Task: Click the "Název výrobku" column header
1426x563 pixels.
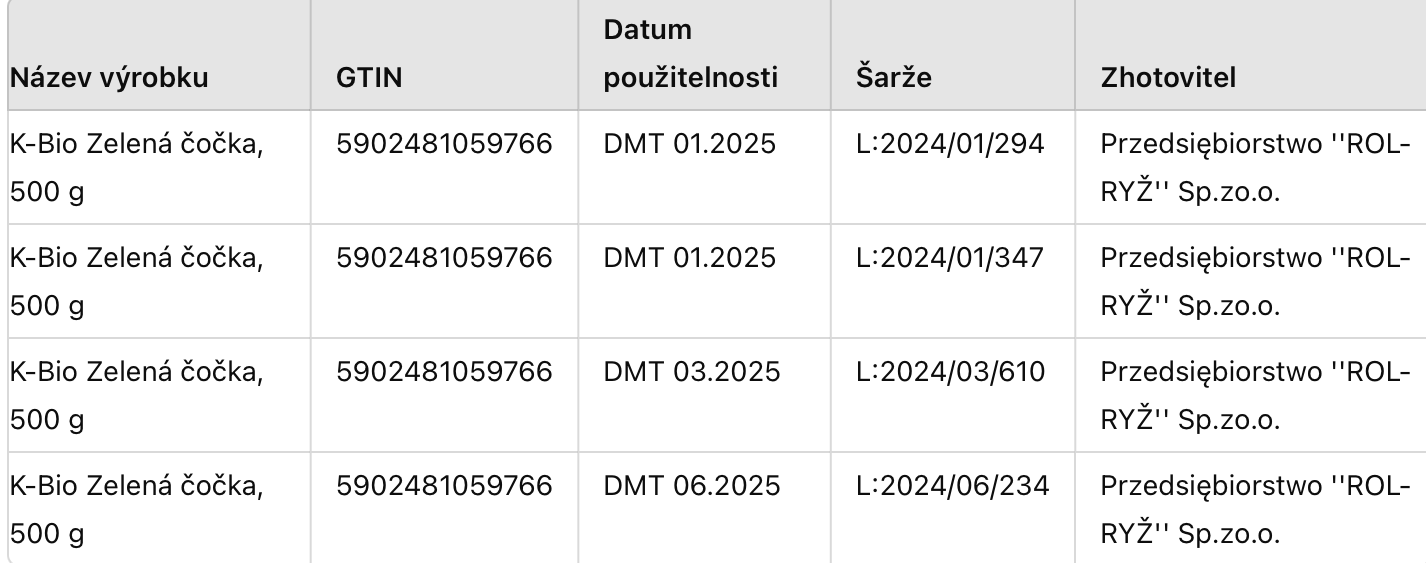Action: click(110, 78)
